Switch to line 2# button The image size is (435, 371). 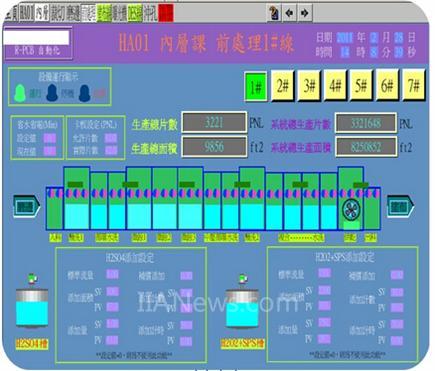pos(282,85)
